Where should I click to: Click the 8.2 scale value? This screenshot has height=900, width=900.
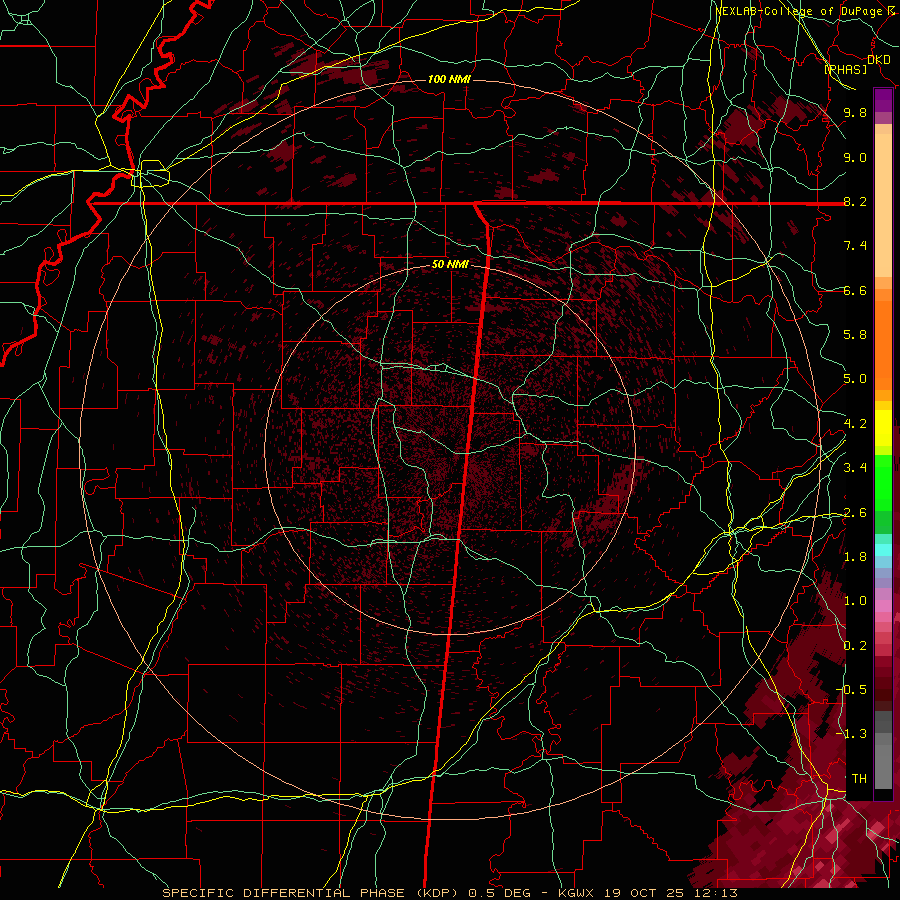(x=855, y=201)
